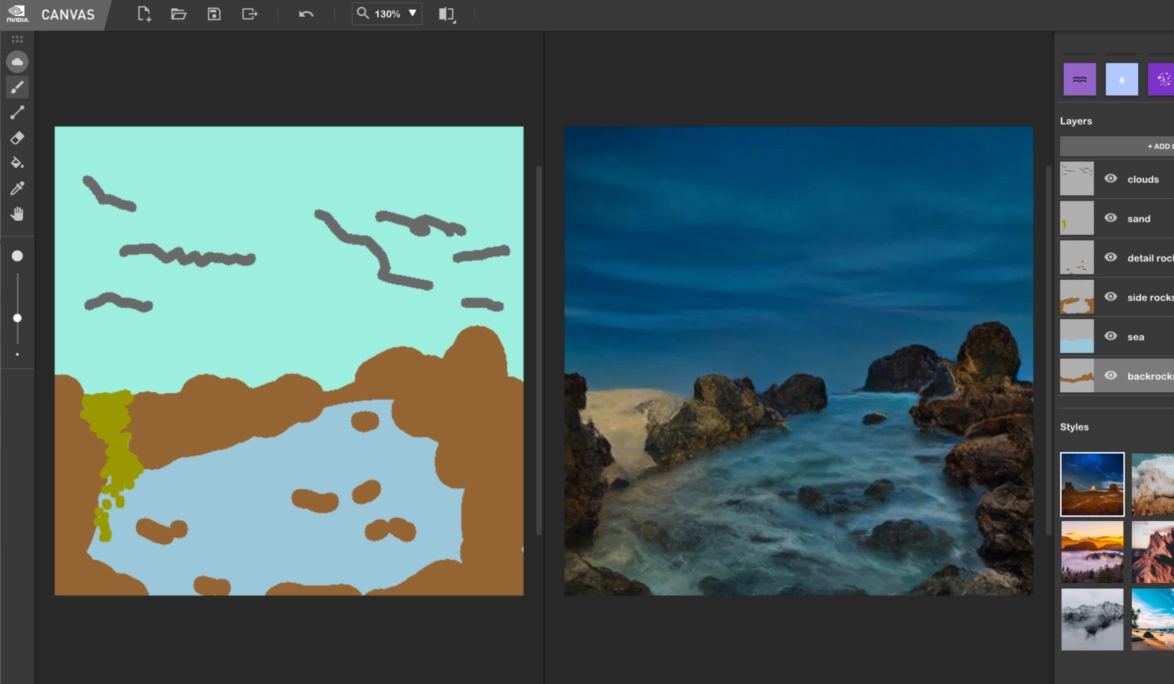Choose the sunset above clouds style thumbnail
The width and height of the screenshot is (1174, 684).
[x=1092, y=551]
